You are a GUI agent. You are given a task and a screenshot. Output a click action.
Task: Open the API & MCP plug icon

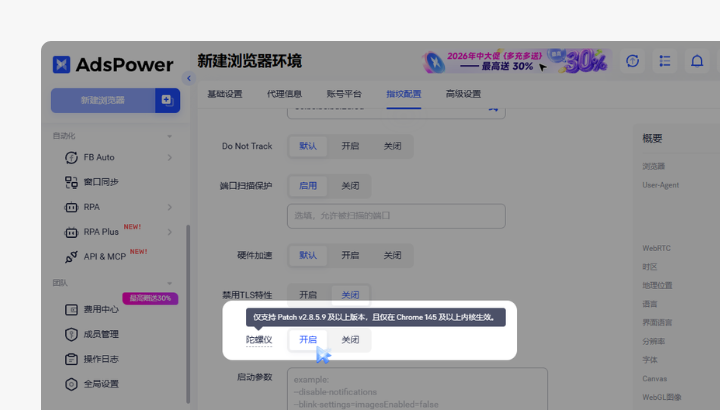click(71, 257)
